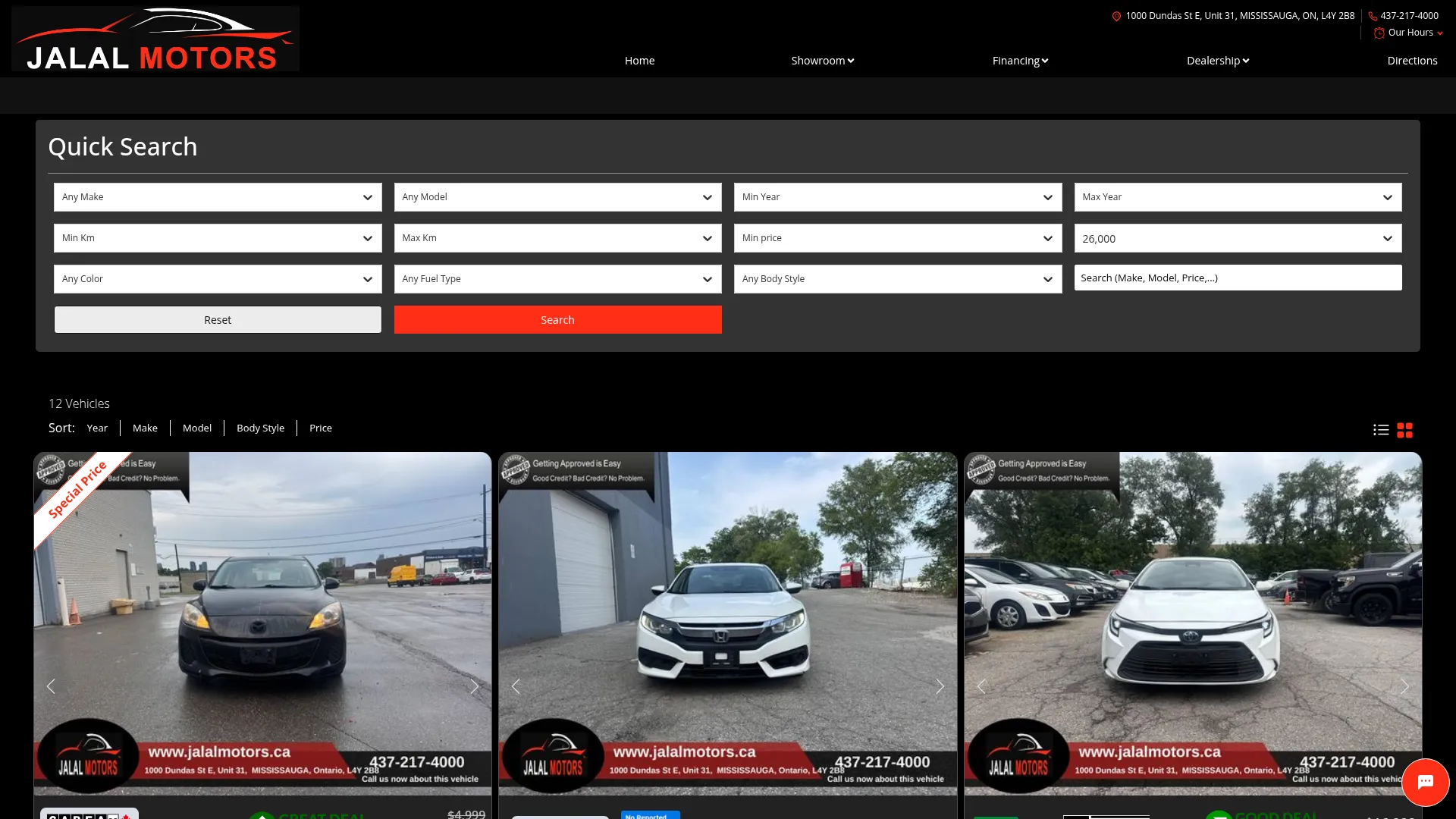Open the Max Km dropdown
Viewport: 1456px width, 819px height.
point(558,238)
